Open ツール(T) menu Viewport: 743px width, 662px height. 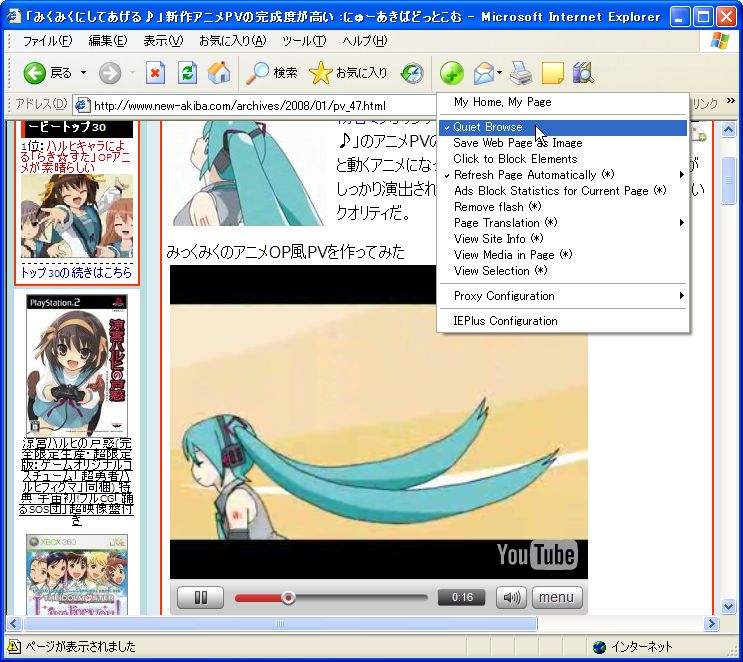pyautogui.click(x=304, y=41)
